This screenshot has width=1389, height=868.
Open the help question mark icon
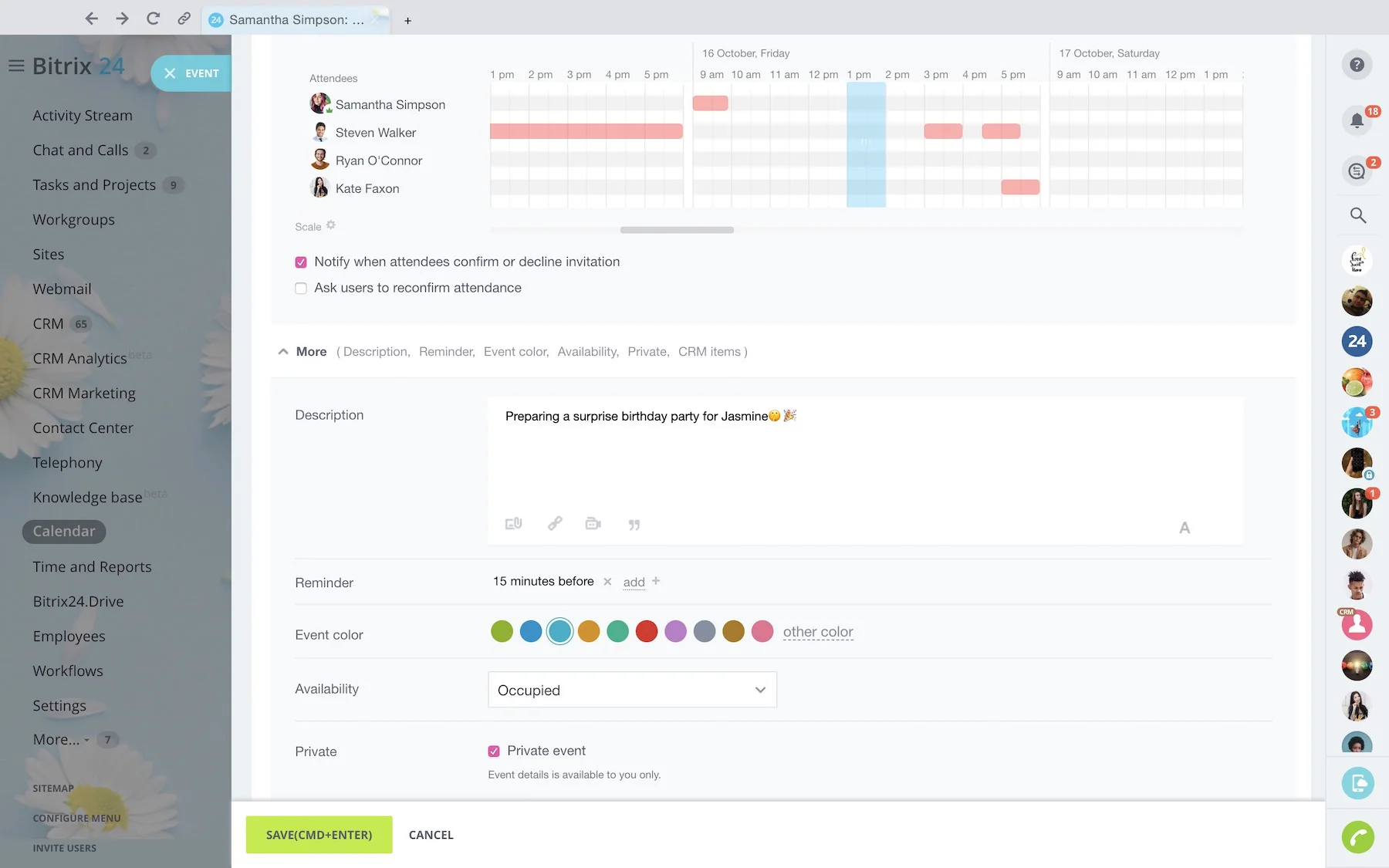[x=1357, y=65]
